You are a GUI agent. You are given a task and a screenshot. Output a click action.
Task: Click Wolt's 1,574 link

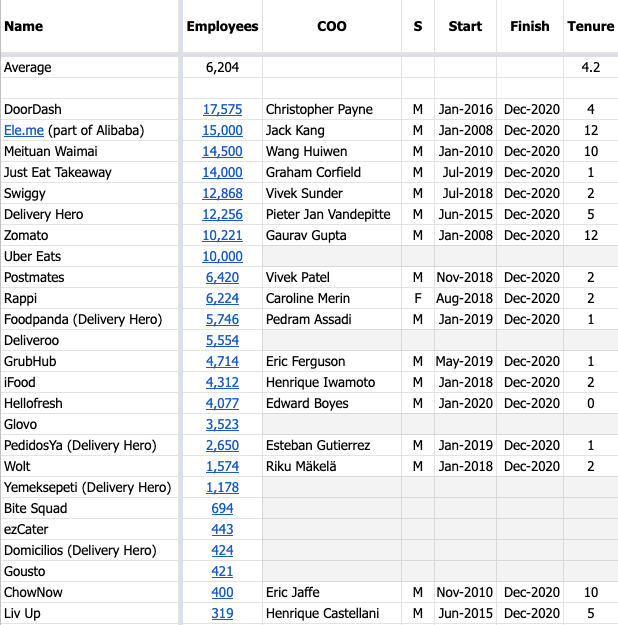[x=222, y=466]
